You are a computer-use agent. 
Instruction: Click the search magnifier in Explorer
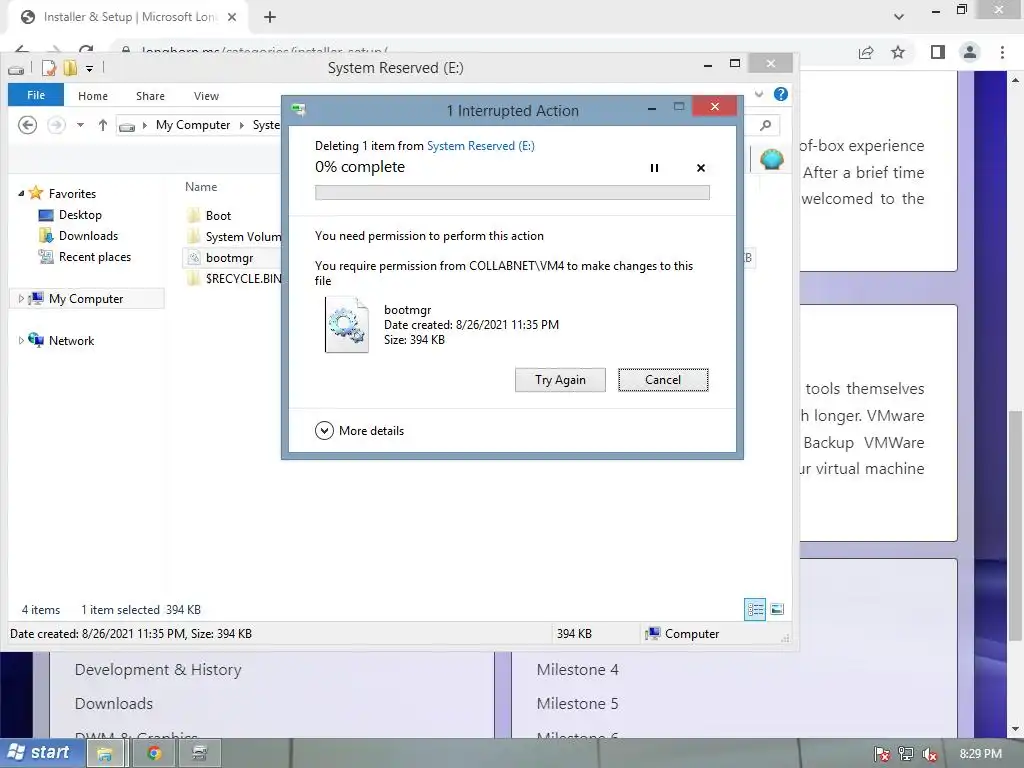(765, 125)
